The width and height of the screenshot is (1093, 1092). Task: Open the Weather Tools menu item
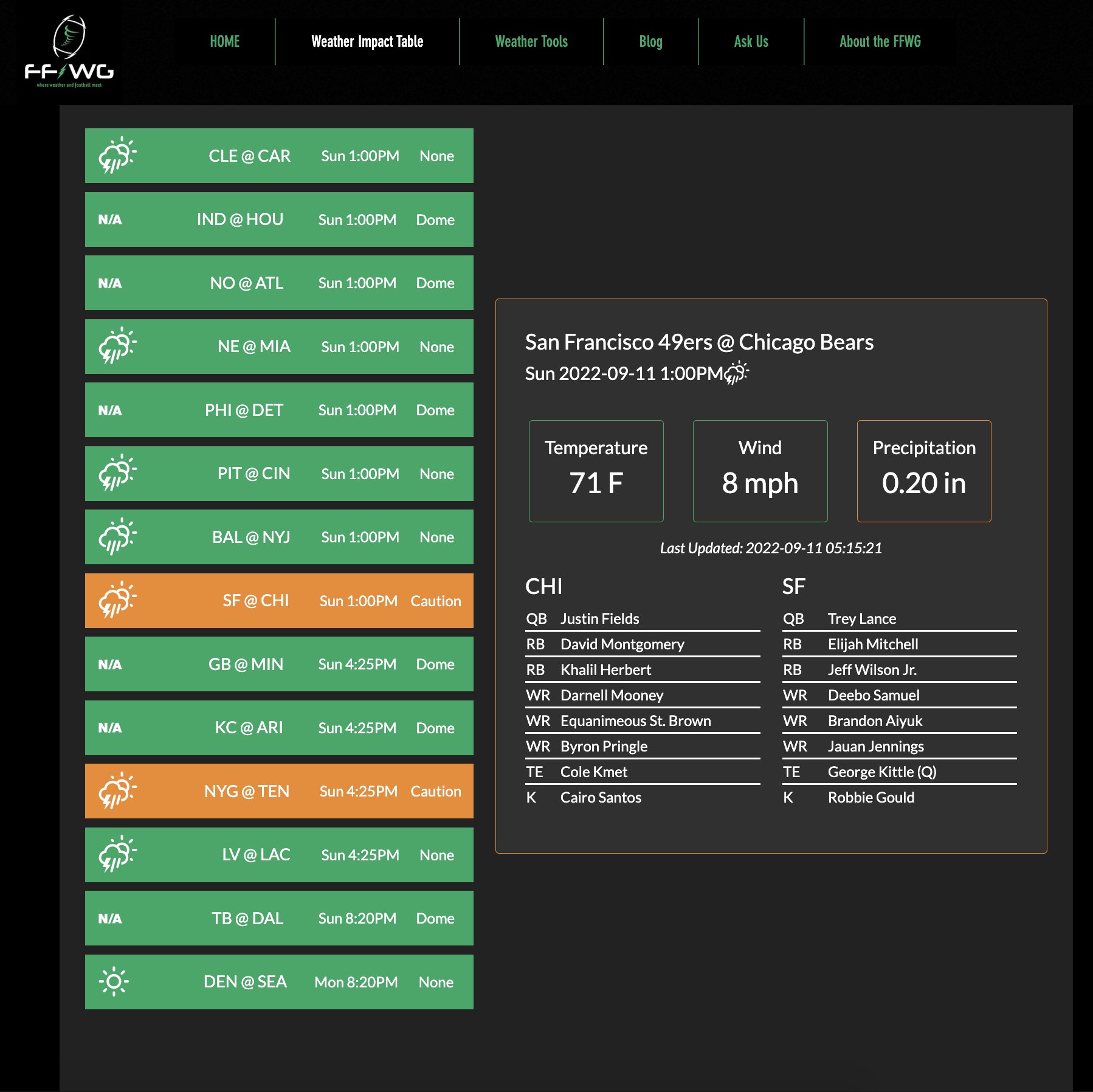point(531,41)
